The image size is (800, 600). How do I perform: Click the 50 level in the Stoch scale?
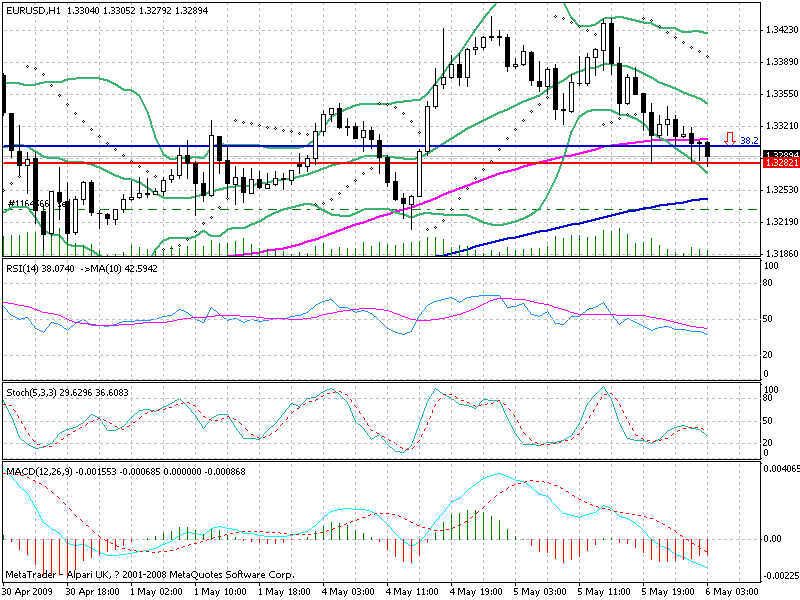(x=768, y=421)
